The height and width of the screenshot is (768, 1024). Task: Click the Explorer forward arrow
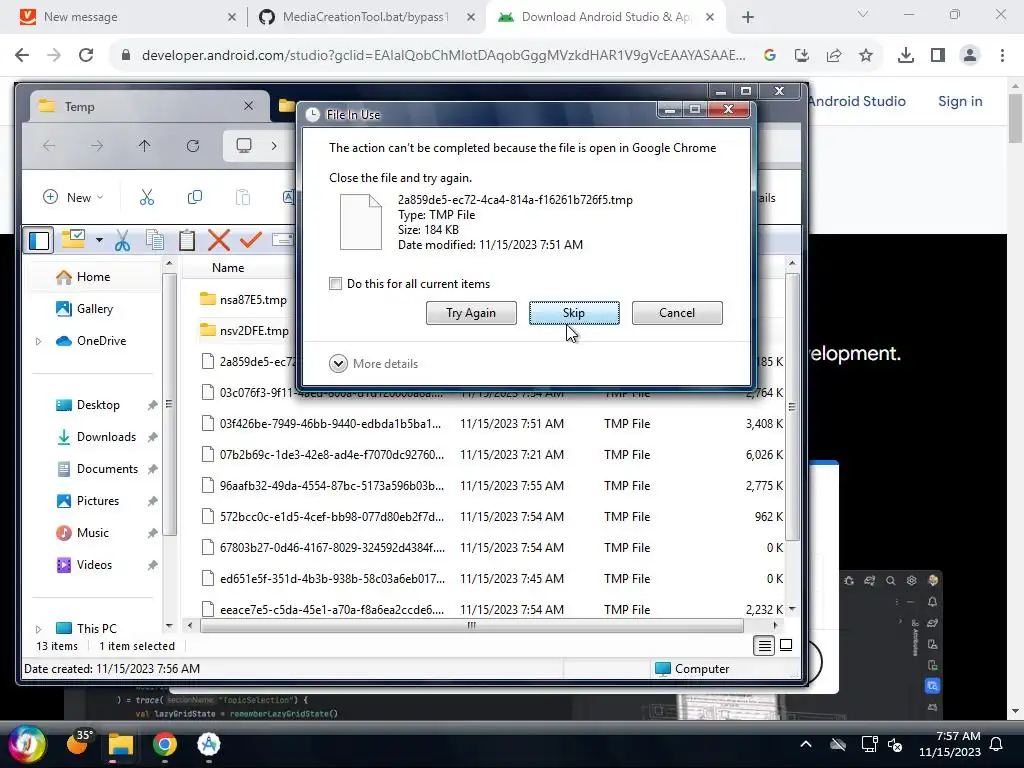[97, 146]
